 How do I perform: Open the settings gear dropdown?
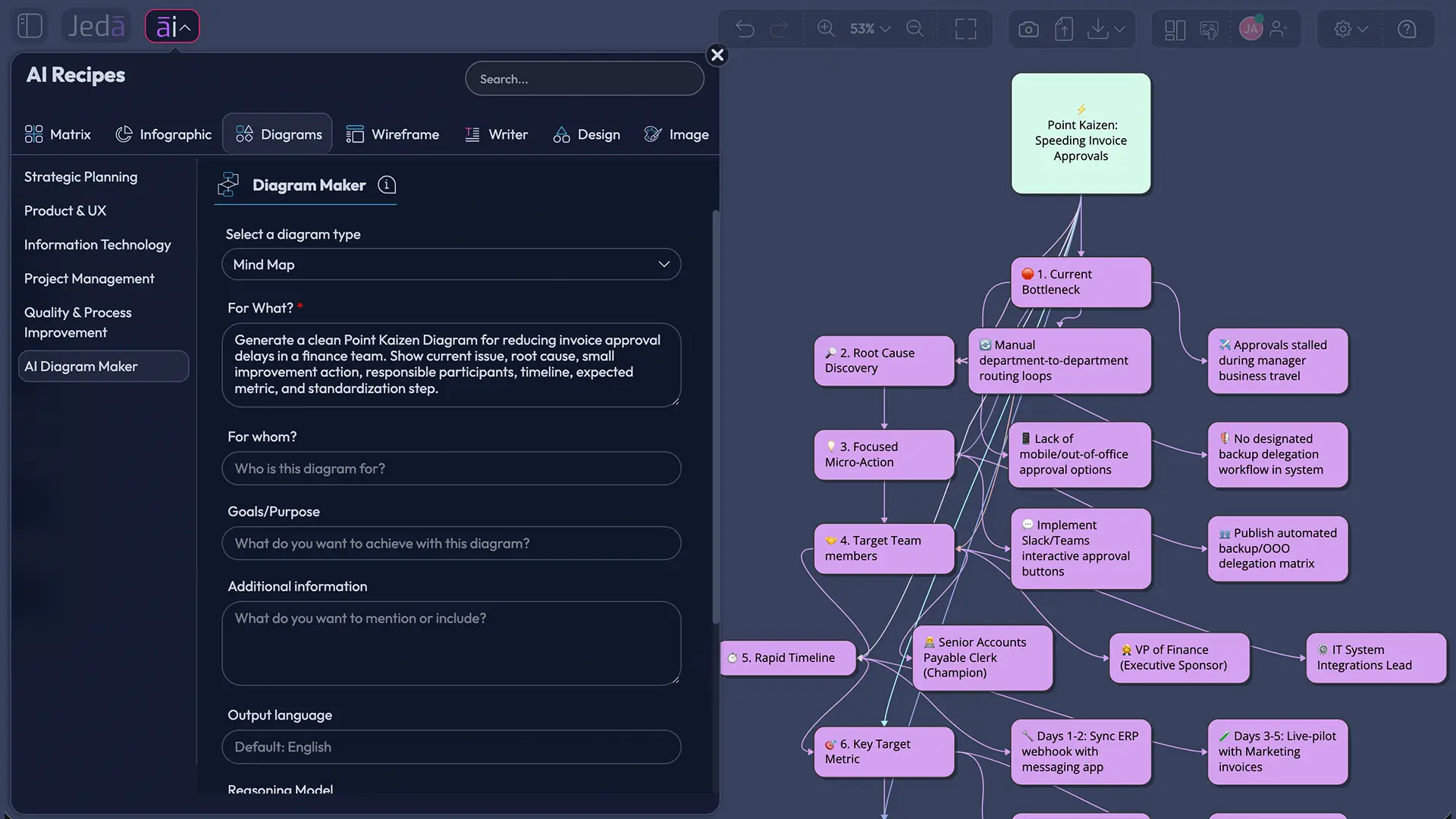(1351, 29)
